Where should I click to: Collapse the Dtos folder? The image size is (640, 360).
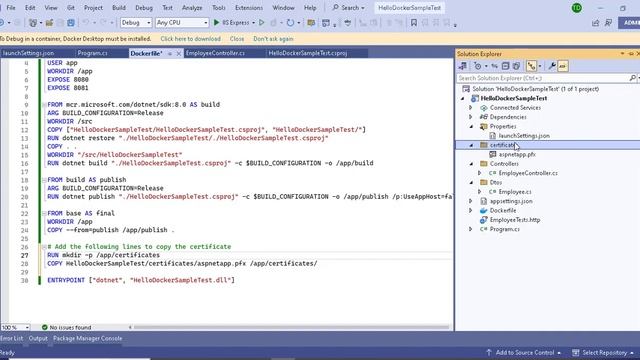[471, 182]
